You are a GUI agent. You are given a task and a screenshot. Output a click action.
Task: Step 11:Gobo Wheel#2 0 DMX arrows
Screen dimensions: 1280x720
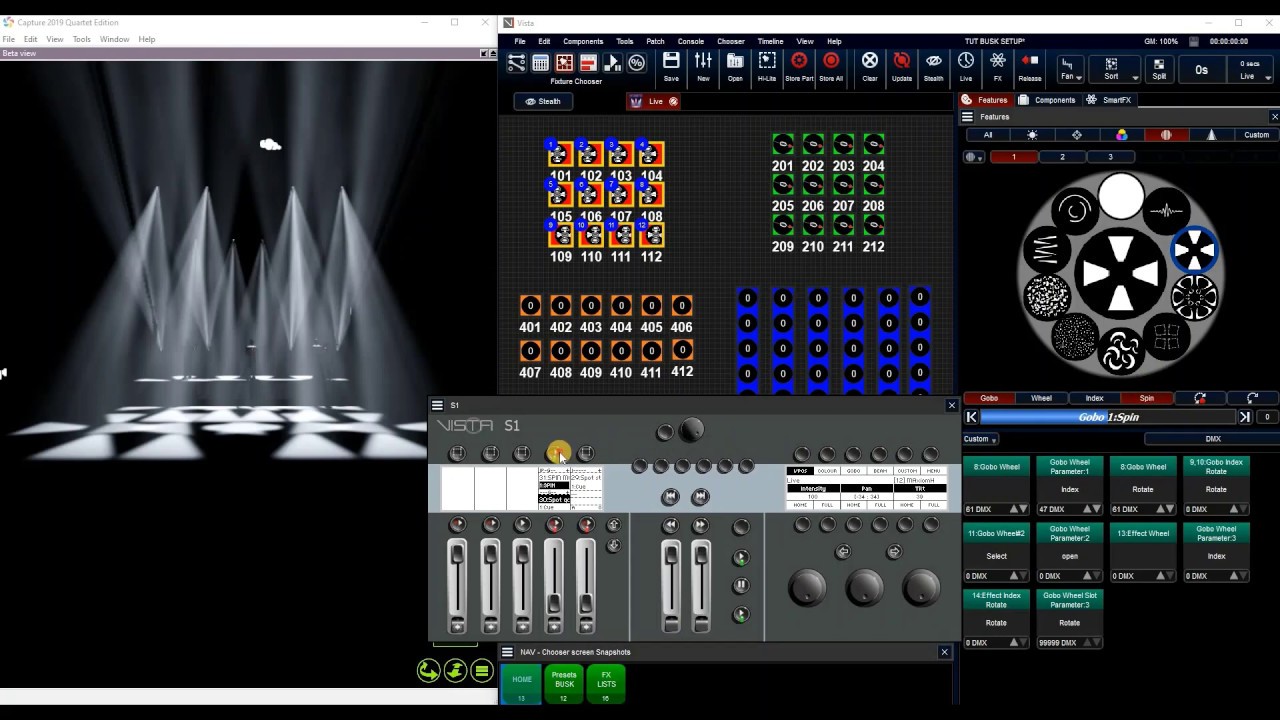pos(1018,576)
